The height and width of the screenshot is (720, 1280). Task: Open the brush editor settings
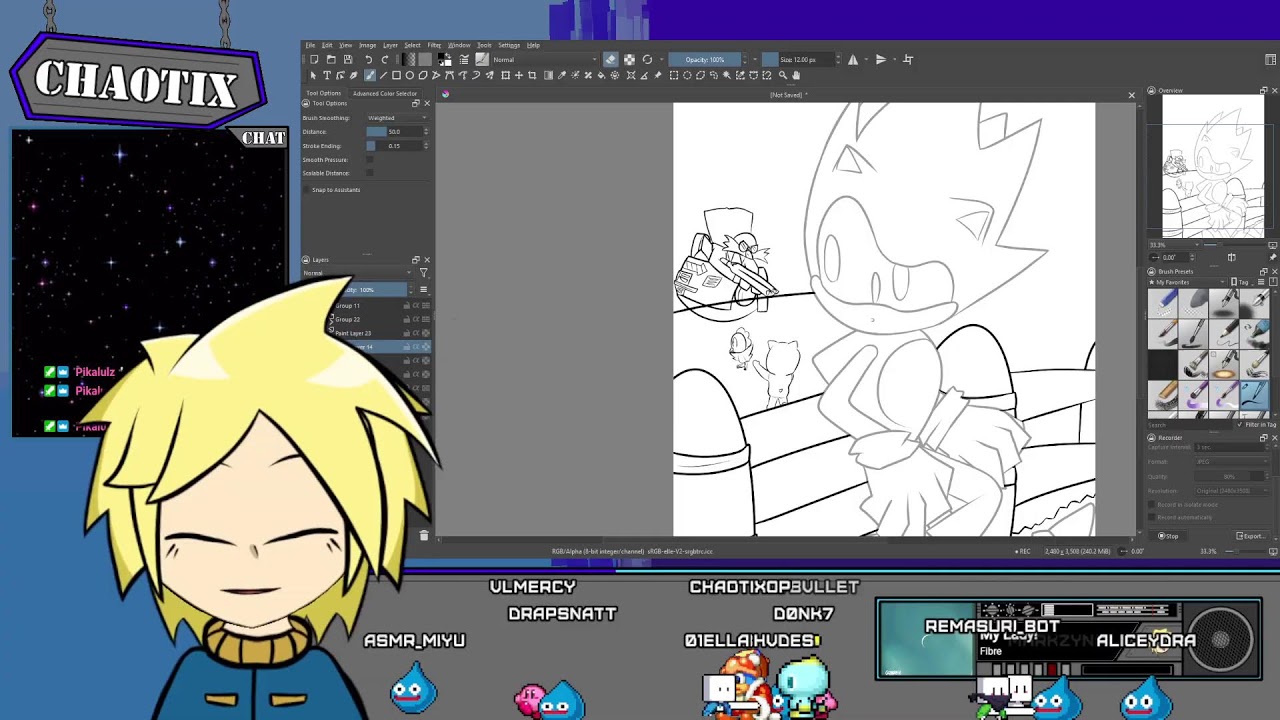click(x=463, y=59)
